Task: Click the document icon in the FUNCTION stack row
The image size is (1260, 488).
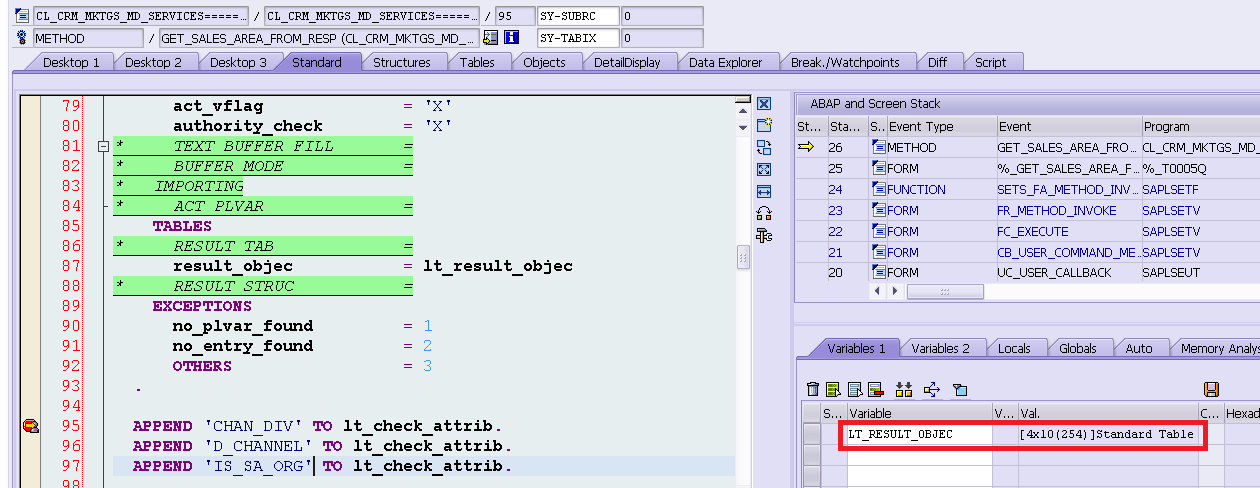Action: 879,189
